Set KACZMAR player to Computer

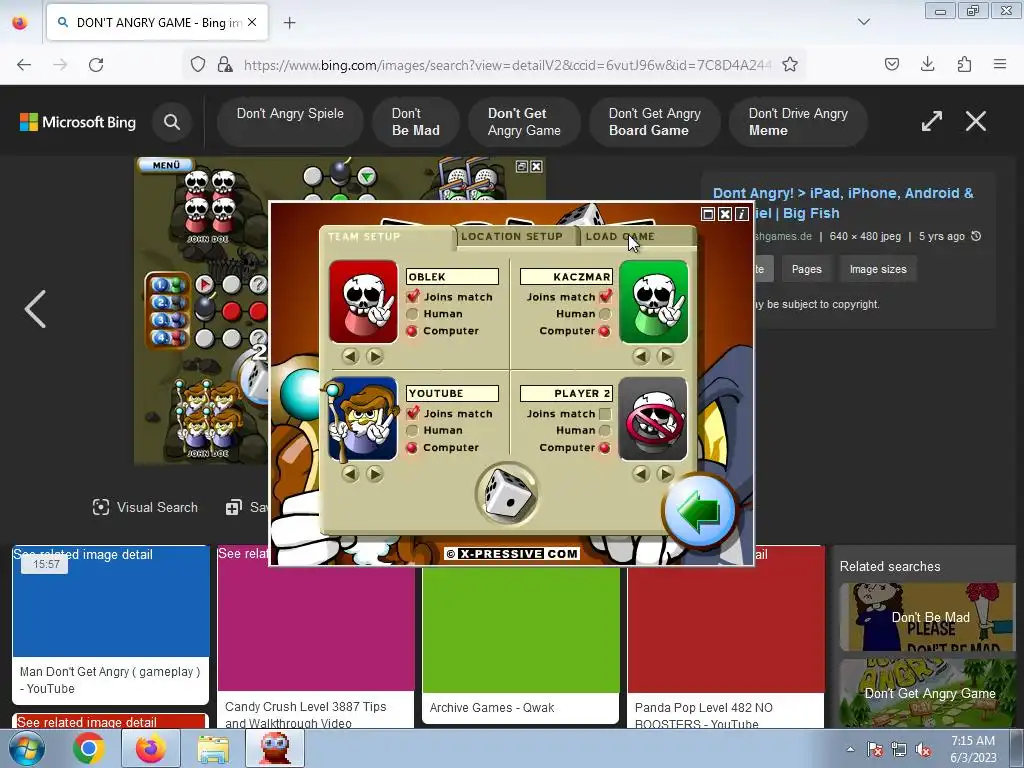click(605, 331)
